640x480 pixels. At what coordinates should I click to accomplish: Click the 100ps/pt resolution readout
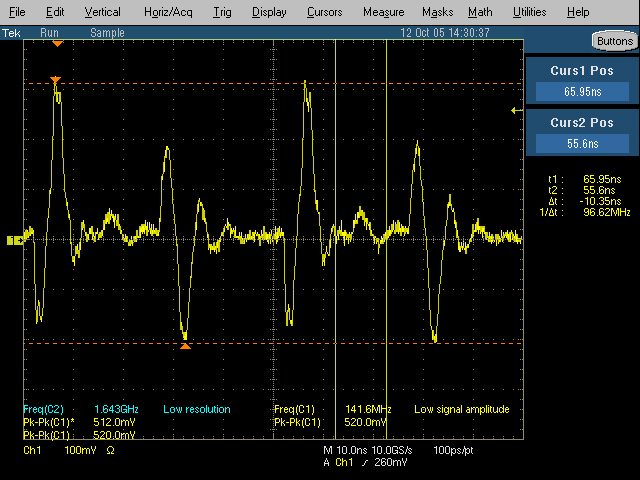pyautogui.click(x=453, y=450)
